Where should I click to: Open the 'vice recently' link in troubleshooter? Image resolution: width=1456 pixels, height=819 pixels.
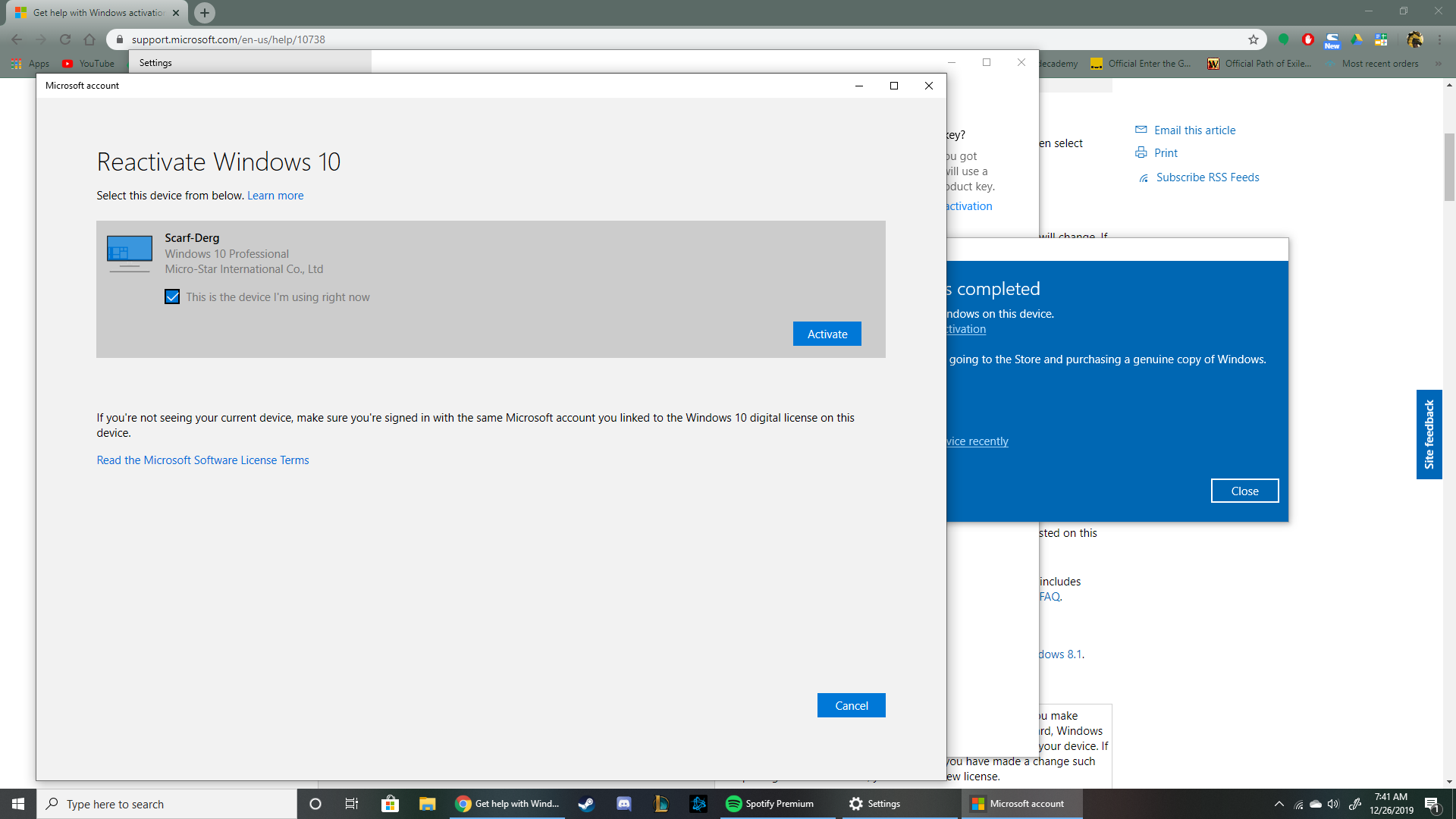(x=977, y=441)
